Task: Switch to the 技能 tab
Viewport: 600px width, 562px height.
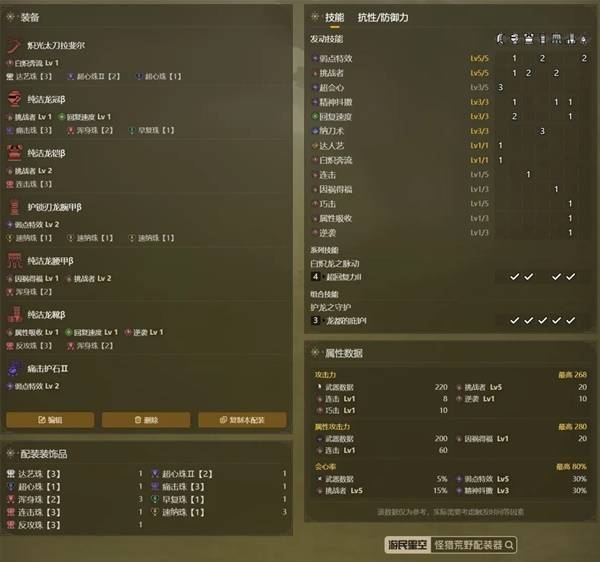Action: pos(334,17)
